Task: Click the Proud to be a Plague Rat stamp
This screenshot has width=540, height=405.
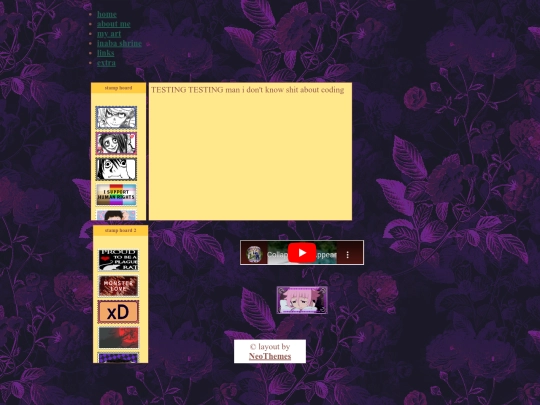Action: pos(118,260)
